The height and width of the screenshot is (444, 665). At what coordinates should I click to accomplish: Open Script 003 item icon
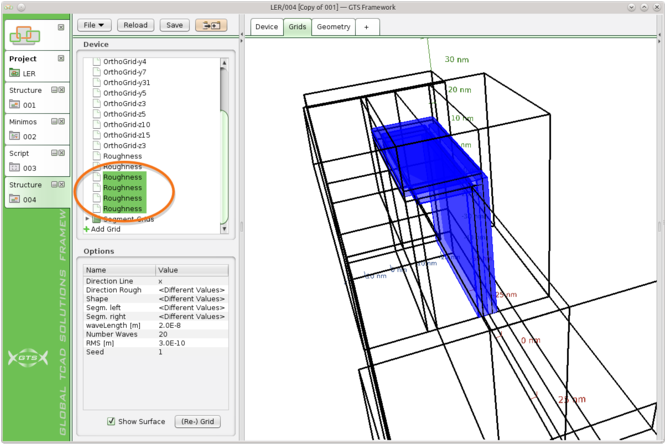point(15,168)
